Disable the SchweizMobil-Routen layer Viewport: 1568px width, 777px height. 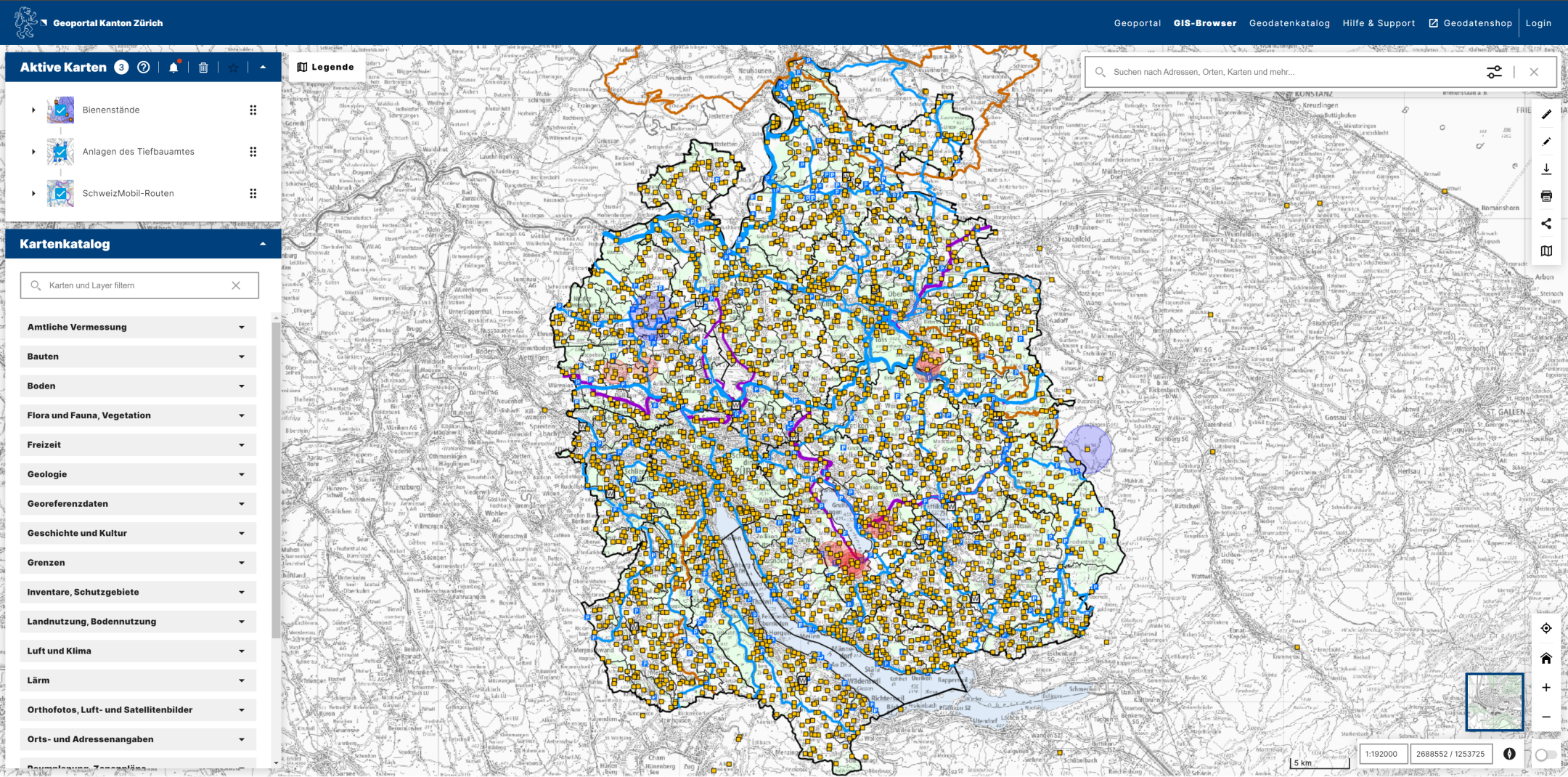pyautogui.click(x=61, y=193)
